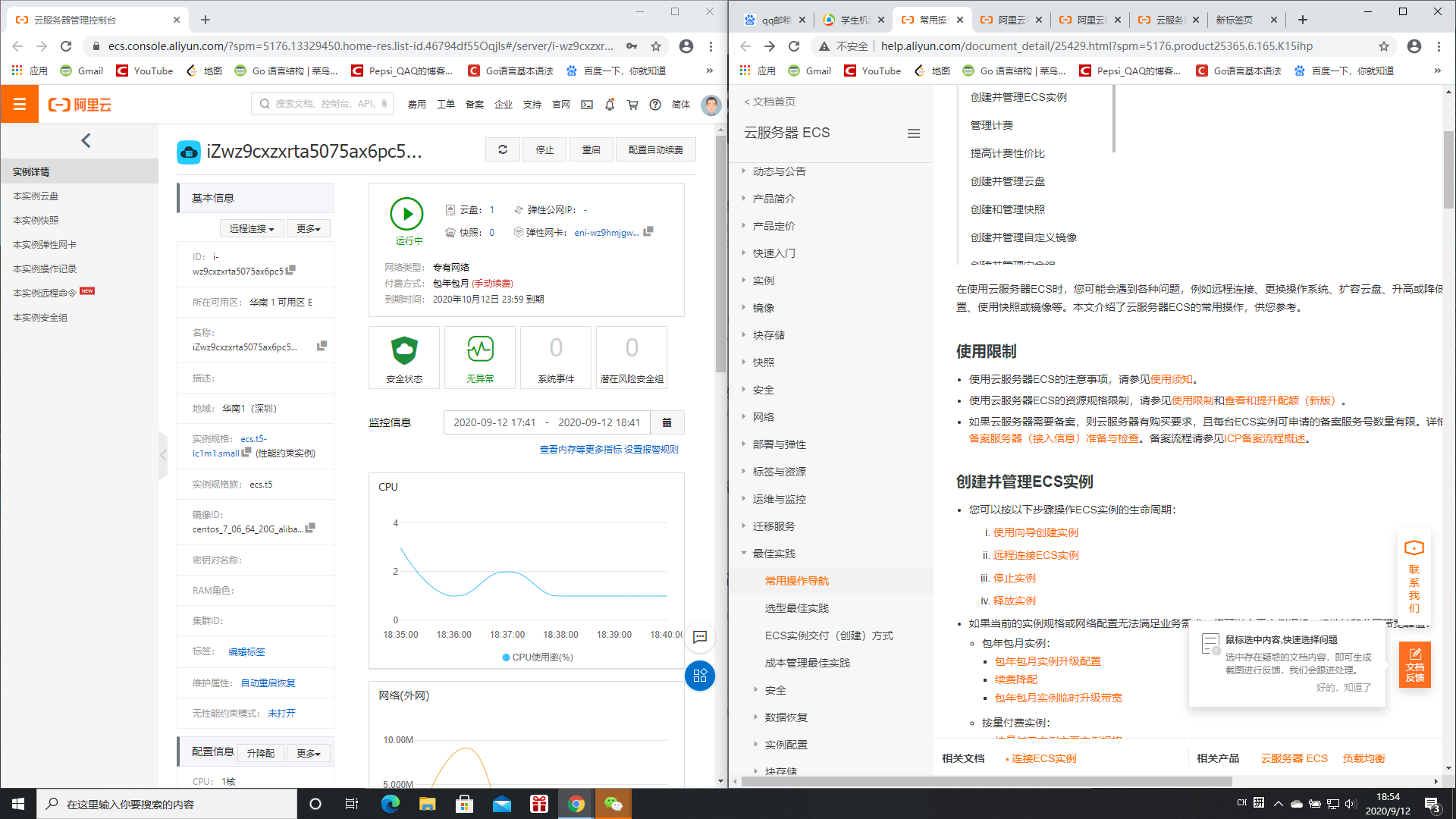Image resolution: width=1456 pixels, height=819 pixels.
Task: Open the feedback chat bubble icon
Action: pyautogui.click(x=699, y=639)
